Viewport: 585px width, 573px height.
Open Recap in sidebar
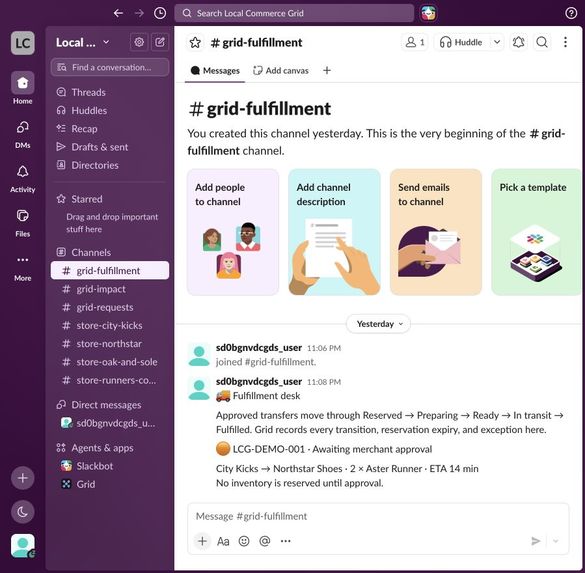[110, 129]
